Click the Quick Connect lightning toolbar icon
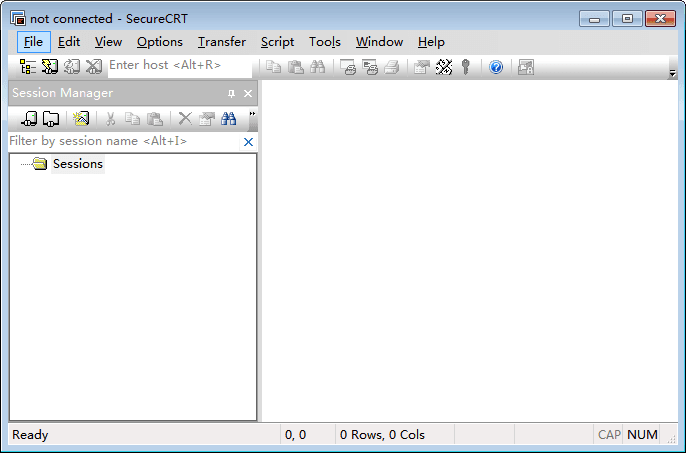This screenshot has width=686, height=453. (x=49, y=66)
